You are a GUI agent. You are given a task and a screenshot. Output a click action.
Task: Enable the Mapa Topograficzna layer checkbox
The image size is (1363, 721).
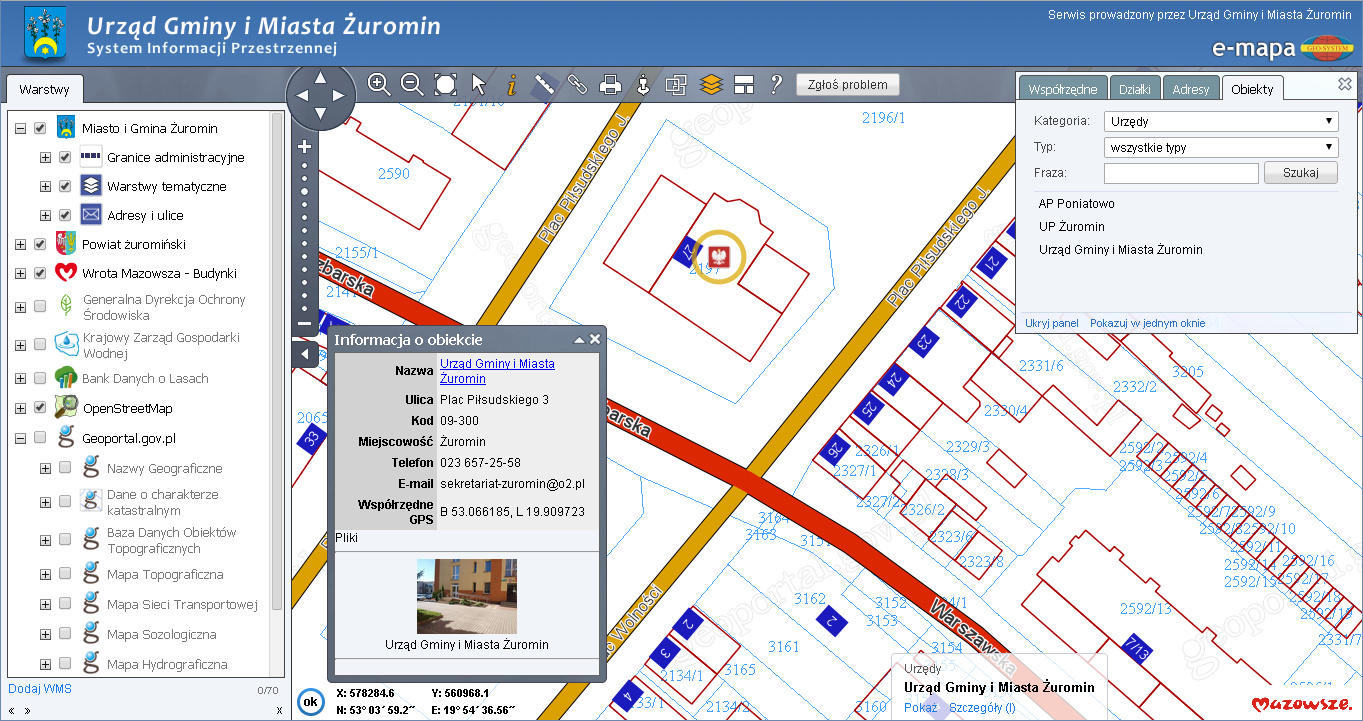pos(65,574)
